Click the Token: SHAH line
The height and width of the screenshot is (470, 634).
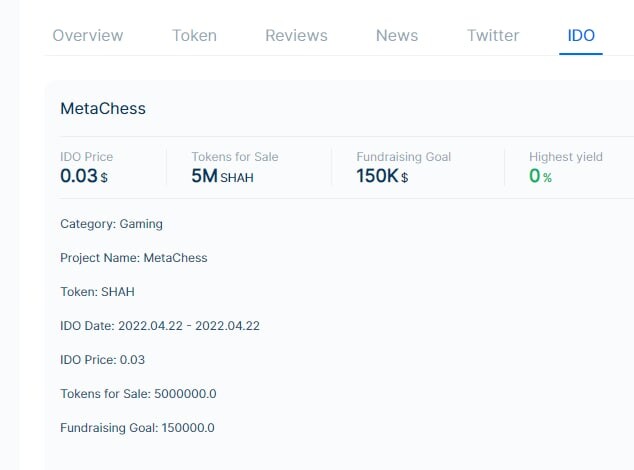pos(97,292)
